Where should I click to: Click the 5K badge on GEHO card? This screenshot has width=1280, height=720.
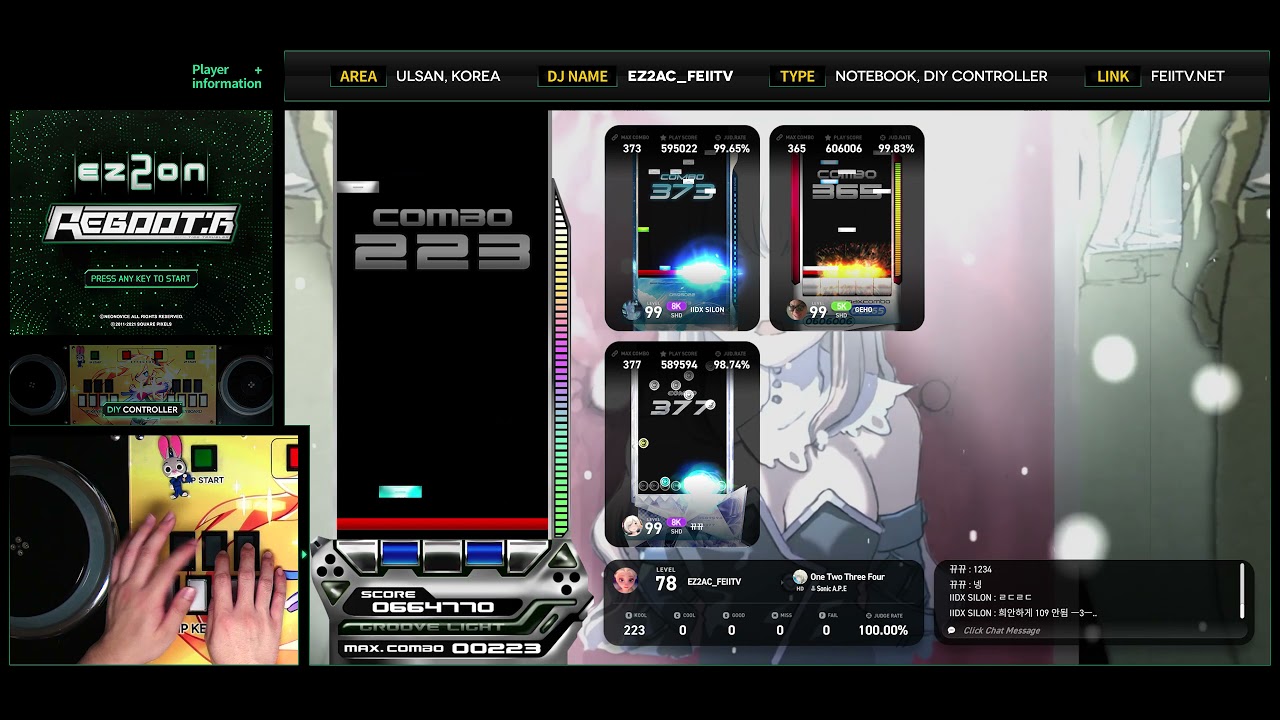[x=840, y=307]
